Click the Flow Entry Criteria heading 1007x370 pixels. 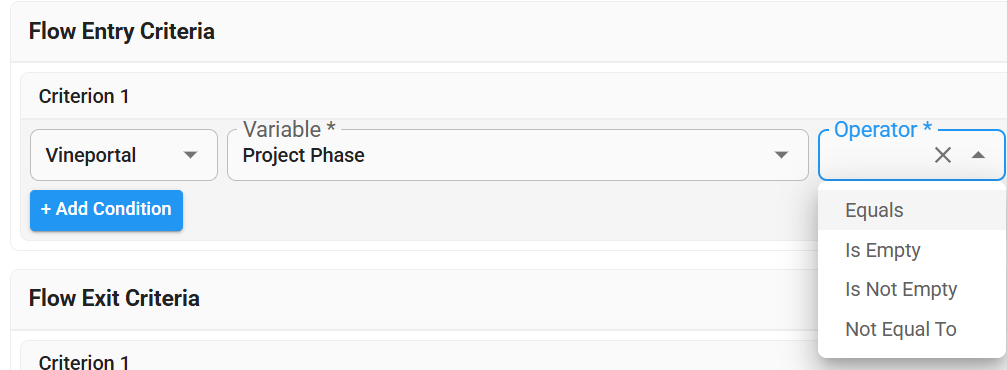[x=122, y=31]
